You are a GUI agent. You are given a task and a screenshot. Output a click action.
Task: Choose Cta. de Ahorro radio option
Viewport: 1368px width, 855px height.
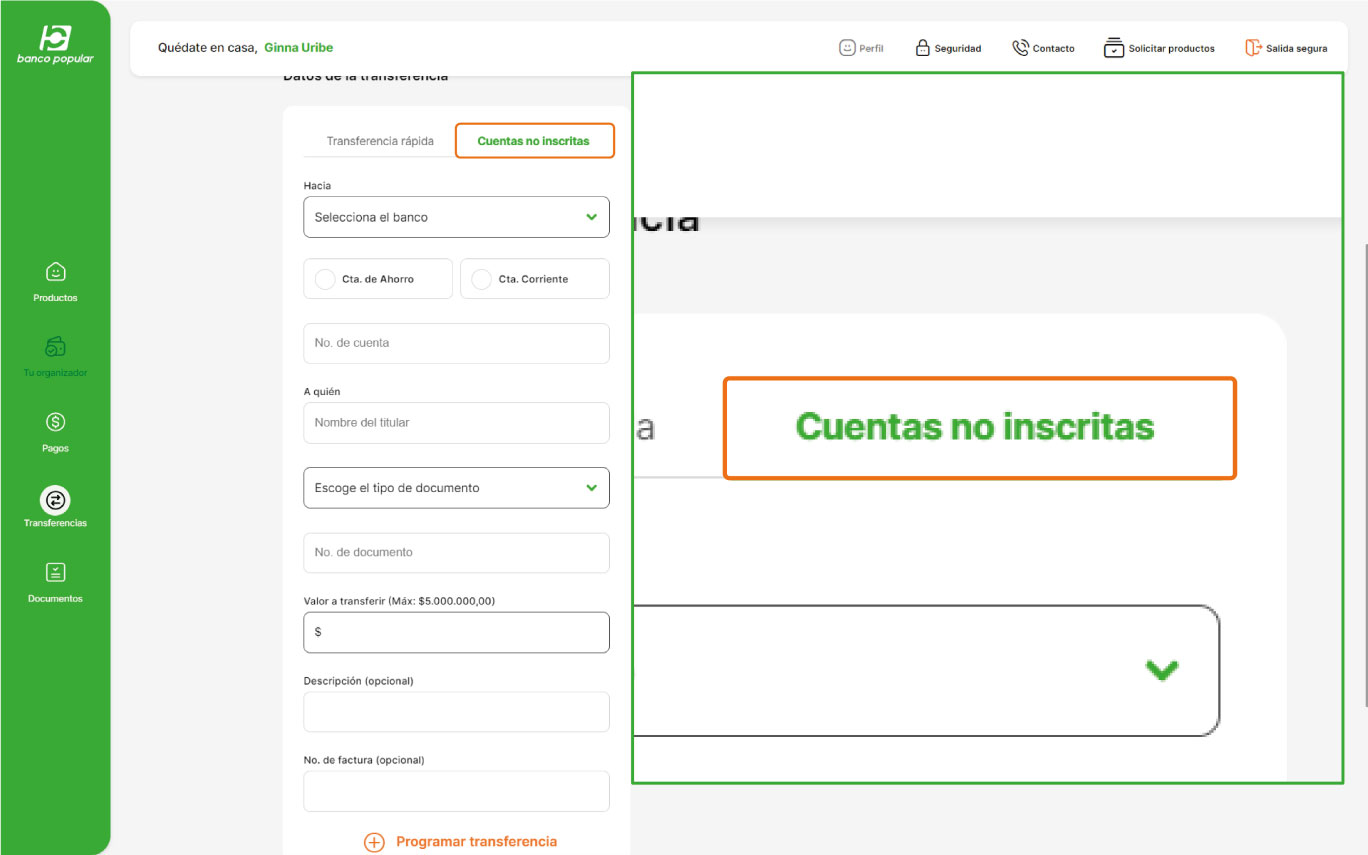[x=325, y=278]
